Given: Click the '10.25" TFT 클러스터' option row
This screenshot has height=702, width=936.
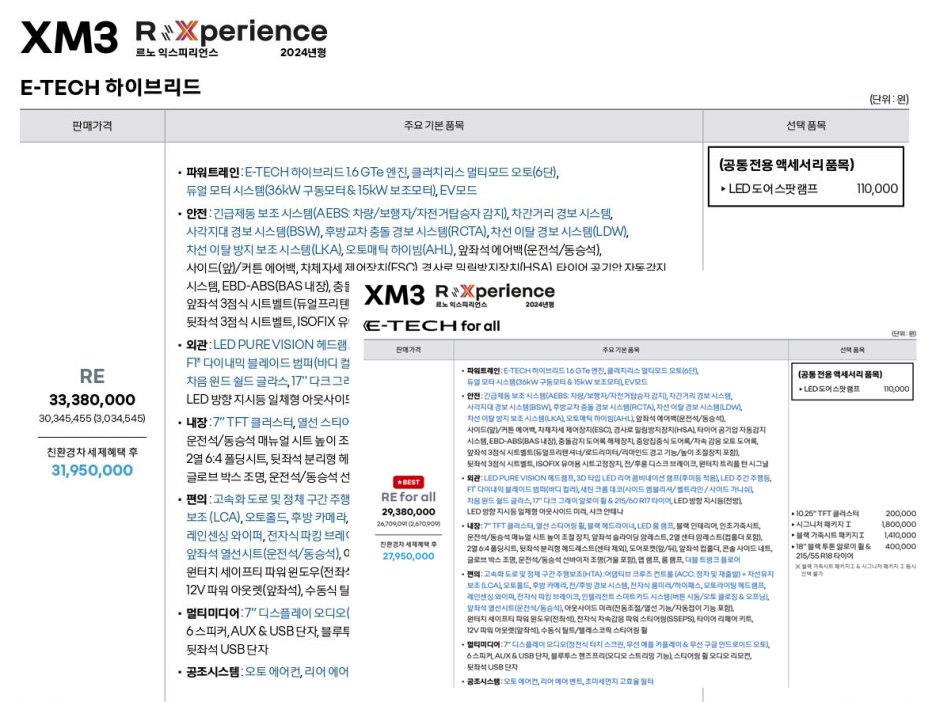Looking at the screenshot, I should [853, 513].
